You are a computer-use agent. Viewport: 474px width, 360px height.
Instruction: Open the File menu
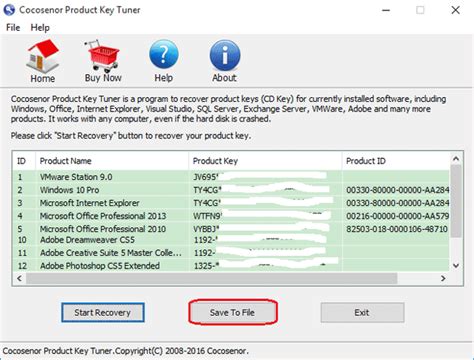tap(13, 28)
